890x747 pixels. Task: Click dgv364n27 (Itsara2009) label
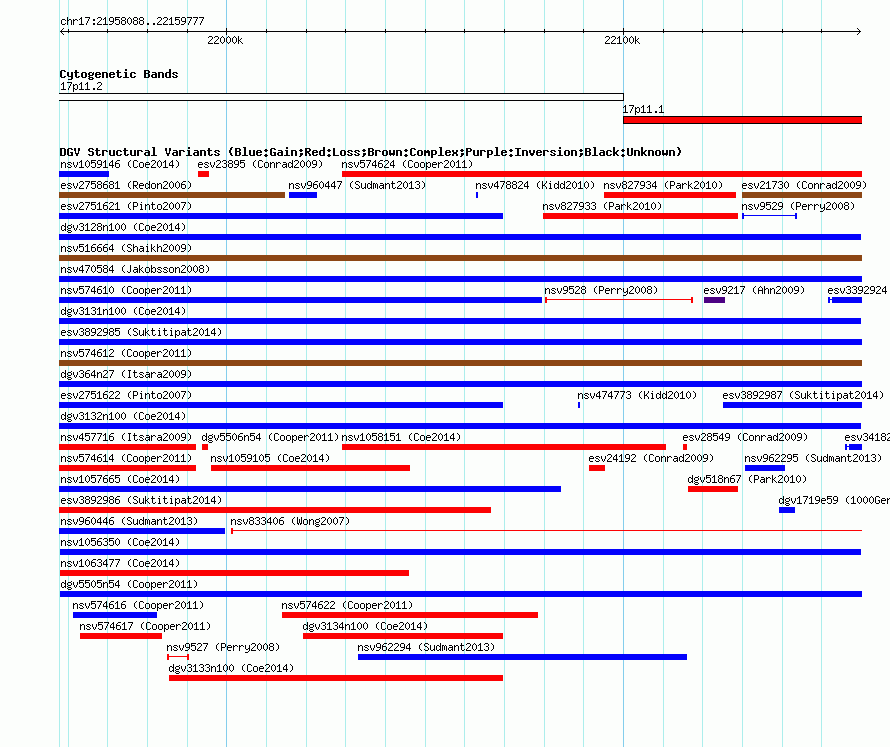pos(126,375)
